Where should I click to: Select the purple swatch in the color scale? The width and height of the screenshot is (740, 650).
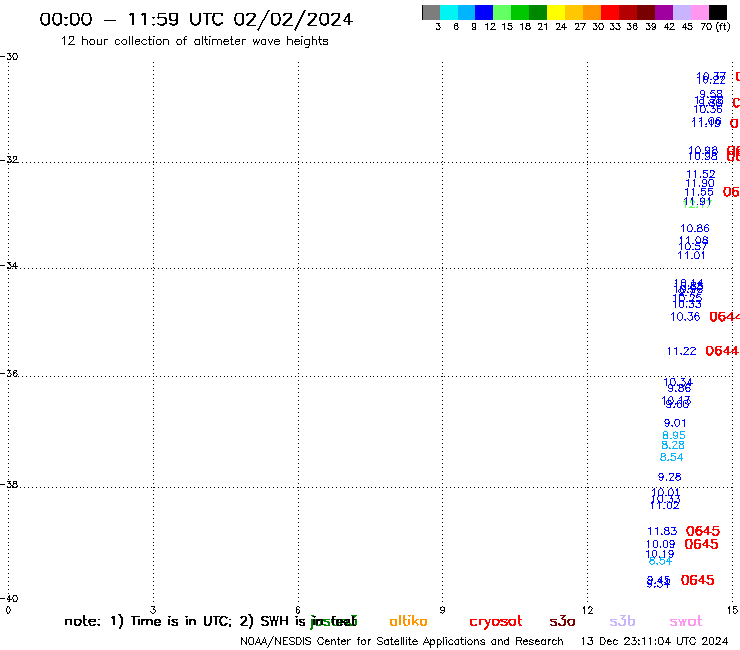point(664,12)
